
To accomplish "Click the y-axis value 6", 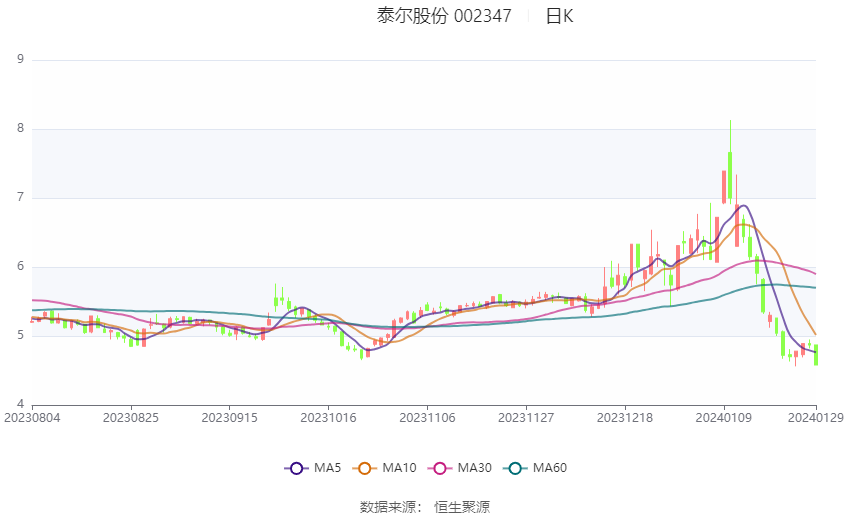I will (21, 266).
